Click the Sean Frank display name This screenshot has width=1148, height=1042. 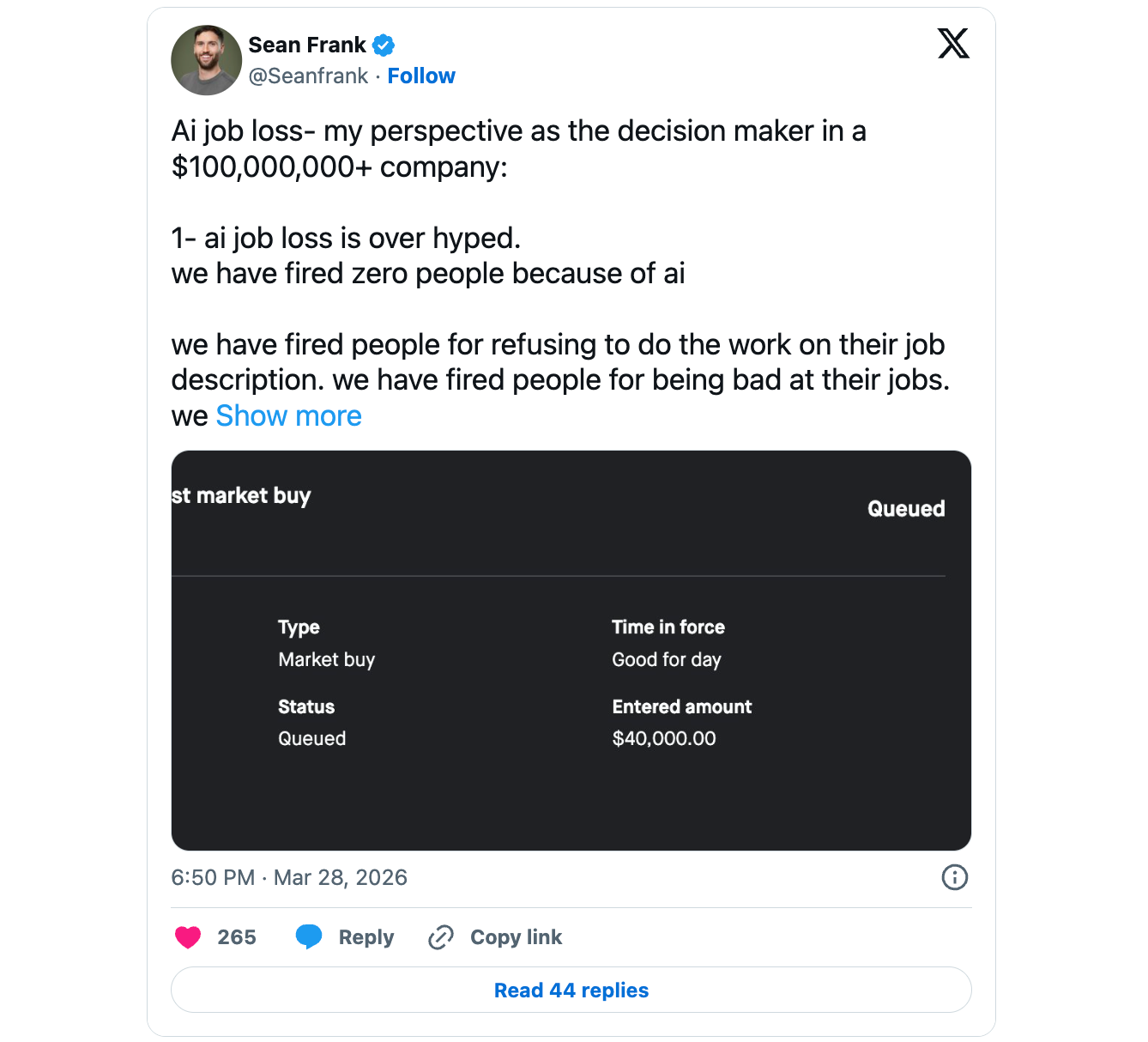(307, 45)
